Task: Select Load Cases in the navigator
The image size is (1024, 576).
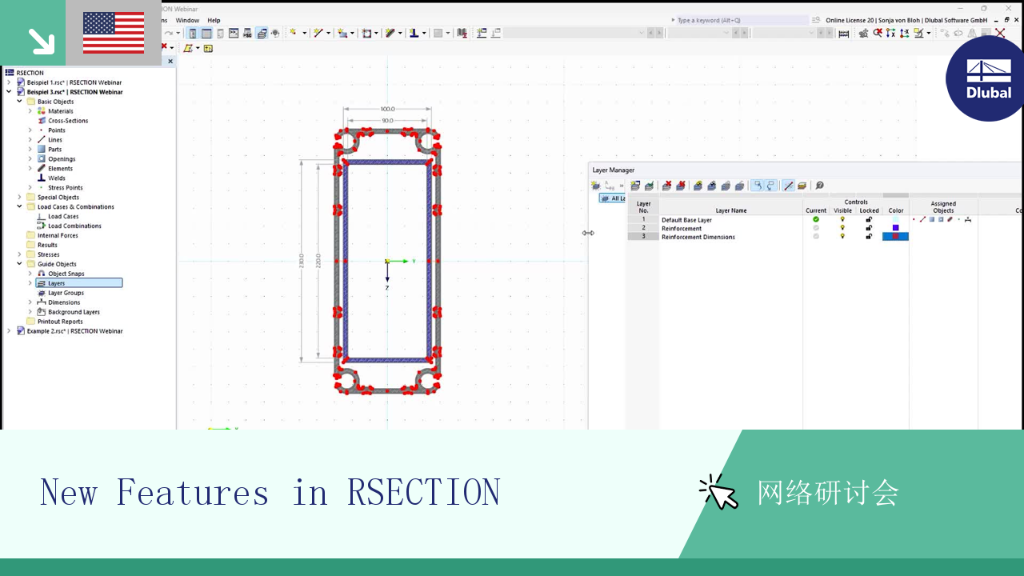Action: point(63,216)
